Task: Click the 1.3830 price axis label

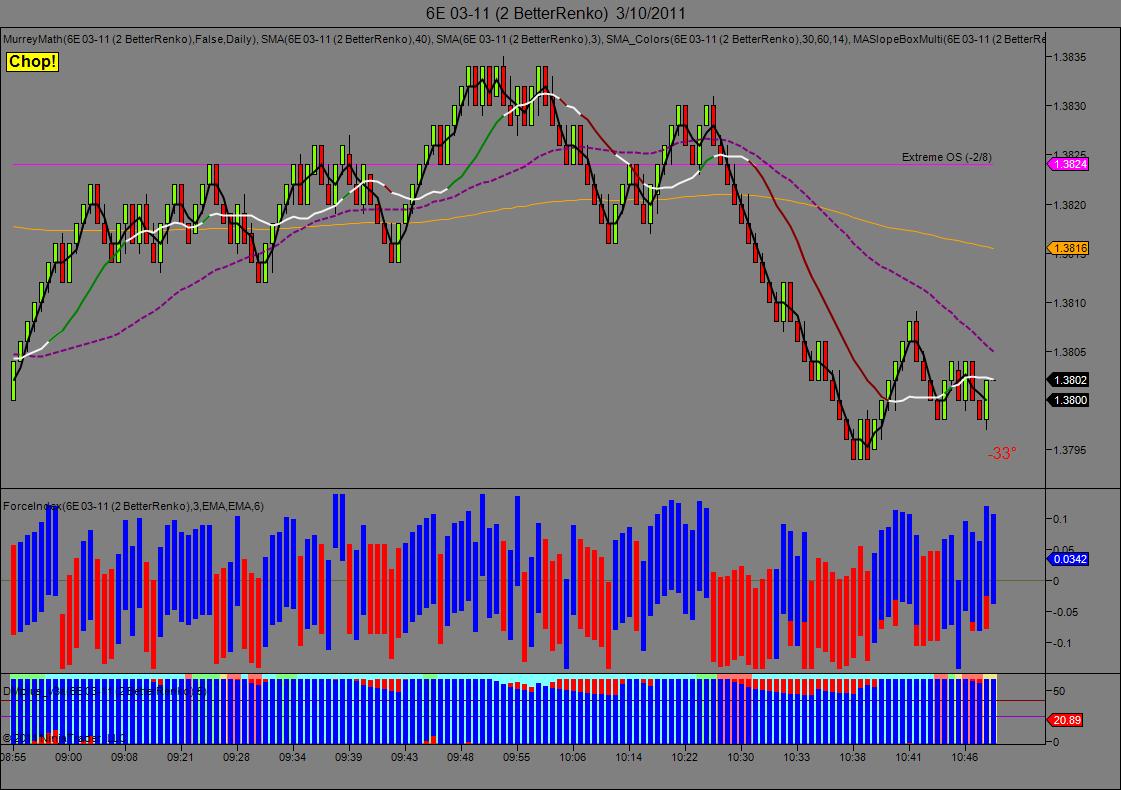Action: [1070, 106]
